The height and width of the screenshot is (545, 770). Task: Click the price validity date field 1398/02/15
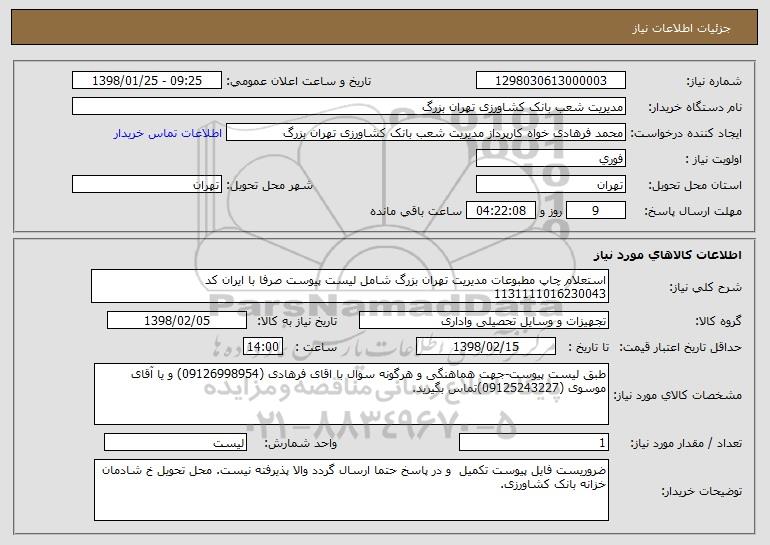pyautogui.click(x=486, y=347)
